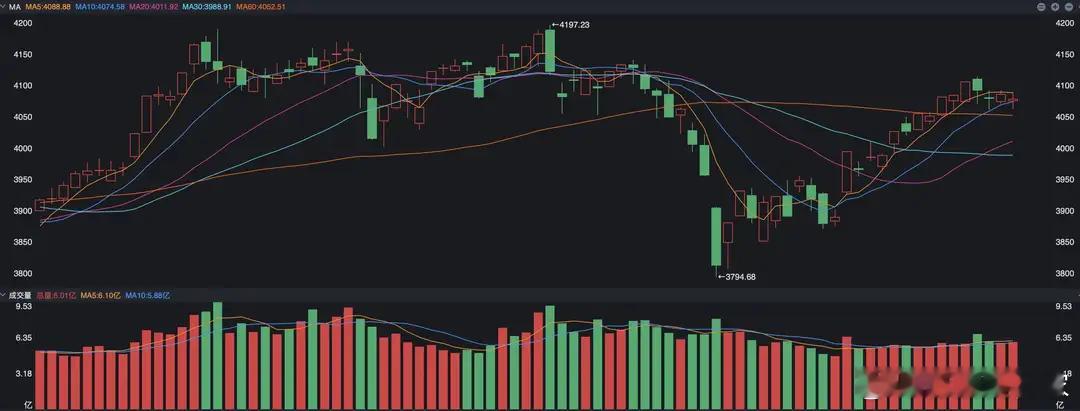The height and width of the screenshot is (411, 1080).
Task: Select the large green candle at the lowest low
Action: (716, 237)
